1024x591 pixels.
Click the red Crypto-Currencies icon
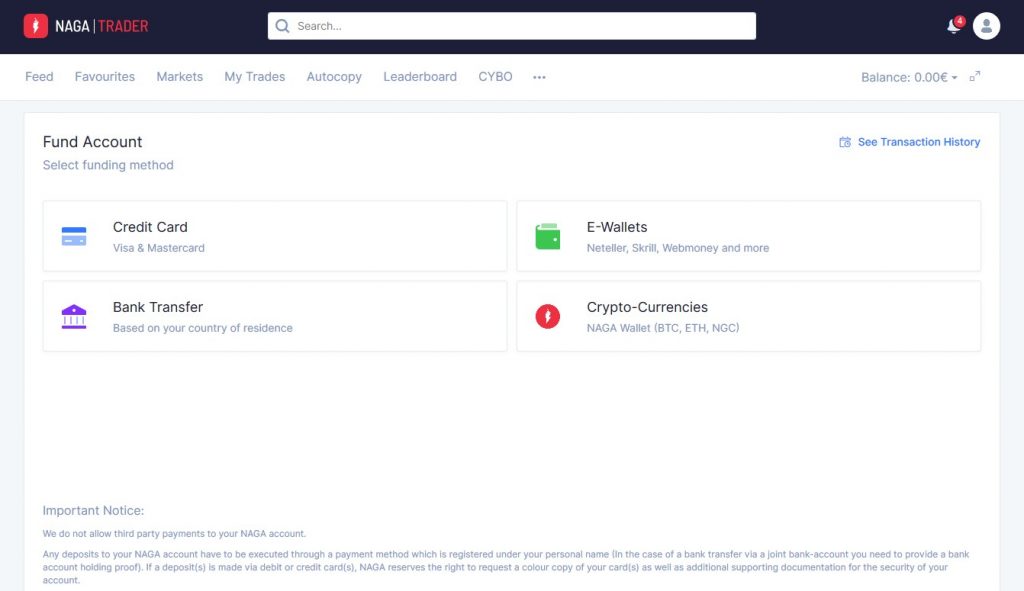click(x=547, y=316)
